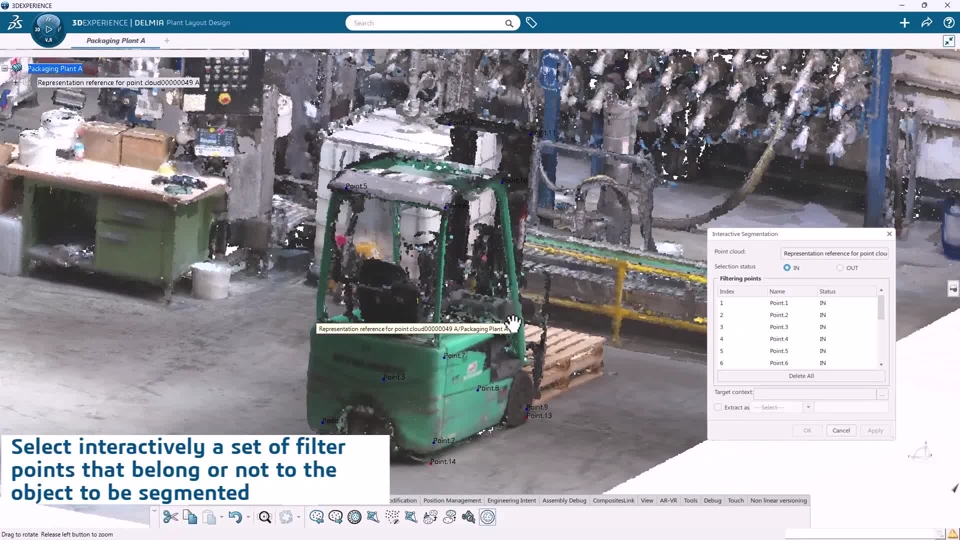Switch to CompositesLink tab
The height and width of the screenshot is (540, 960).
click(x=613, y=500)
